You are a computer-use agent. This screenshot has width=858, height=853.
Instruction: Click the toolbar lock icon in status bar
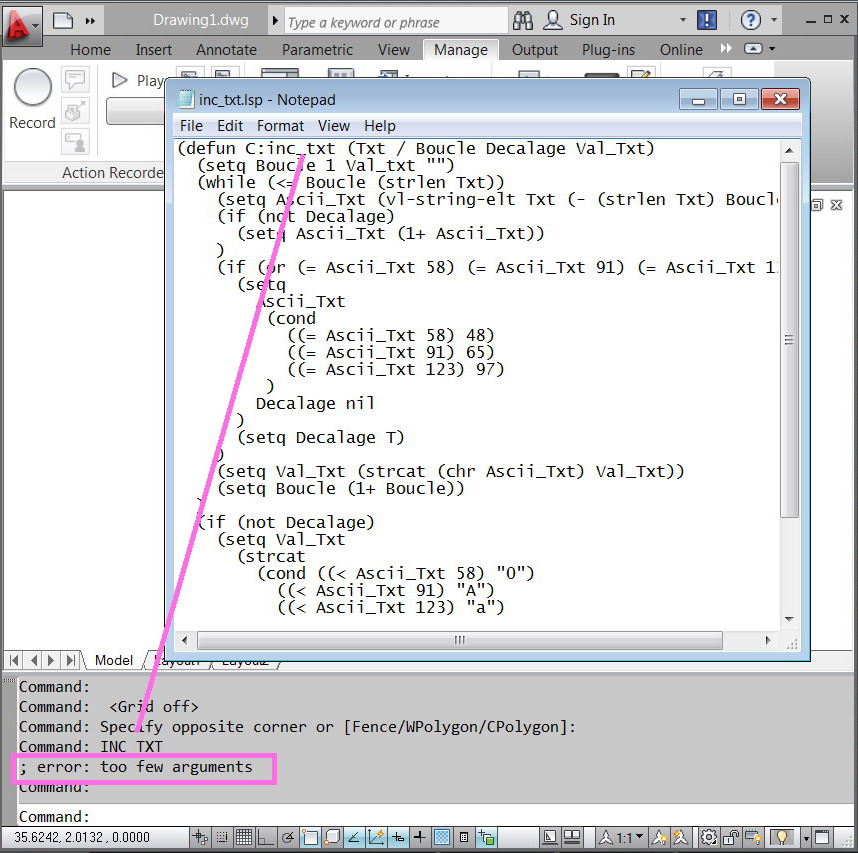tap(731, 838)
